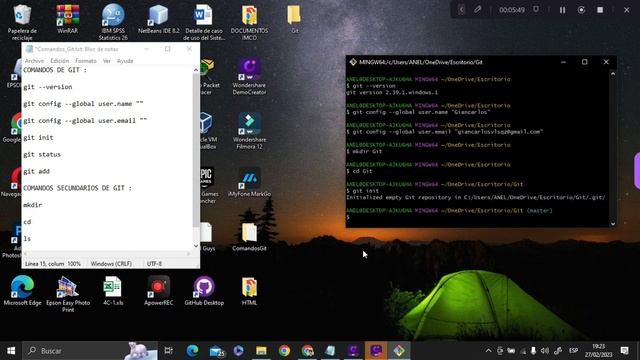Click Windows (CRLF) in Notepad status bar
This screenshot has width=640, height=360.
[111, 264]
